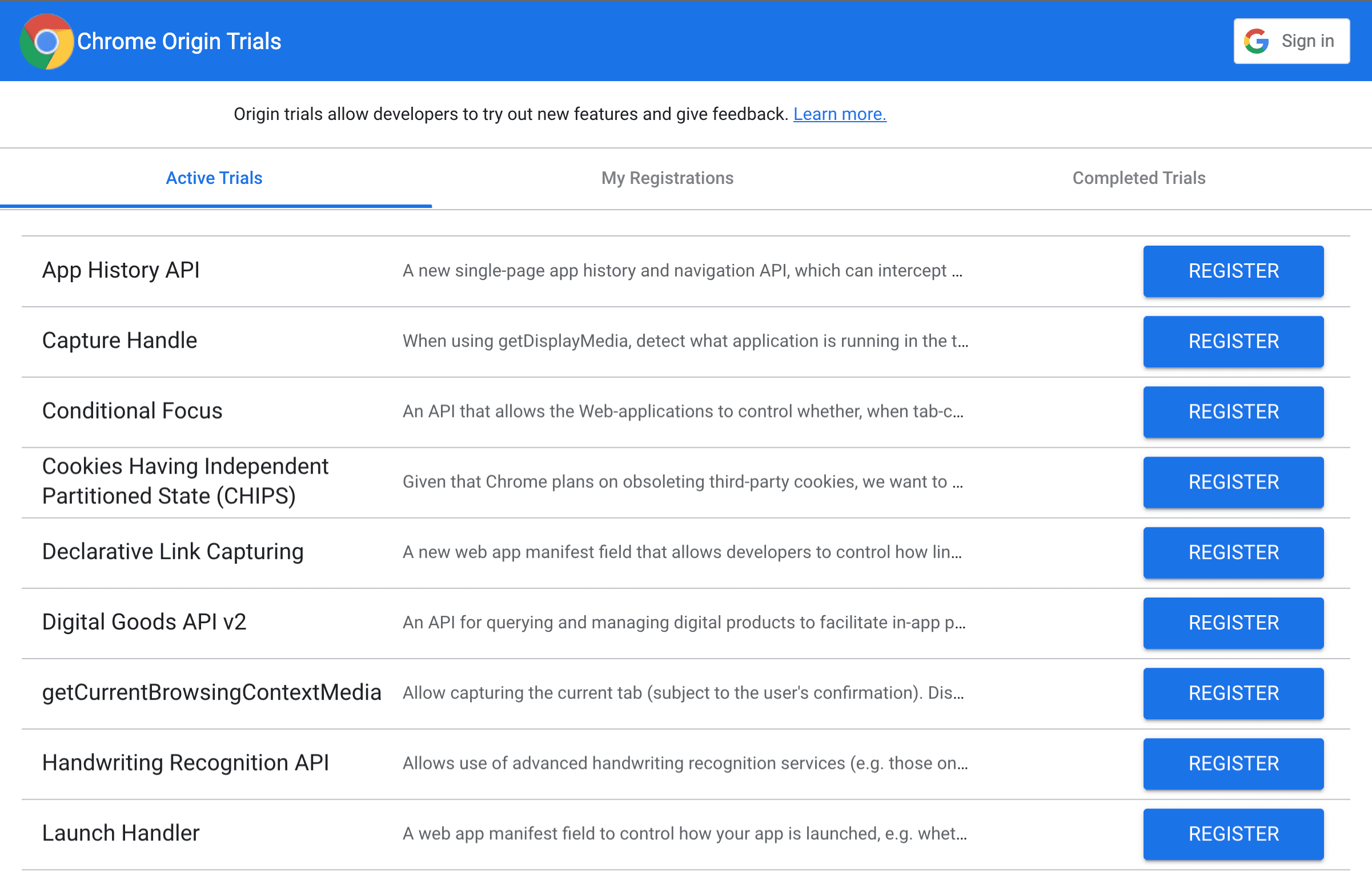Register for Capture Handle trial
The height and width of the screenshot is (874, 1372).
click(1232, 340)
